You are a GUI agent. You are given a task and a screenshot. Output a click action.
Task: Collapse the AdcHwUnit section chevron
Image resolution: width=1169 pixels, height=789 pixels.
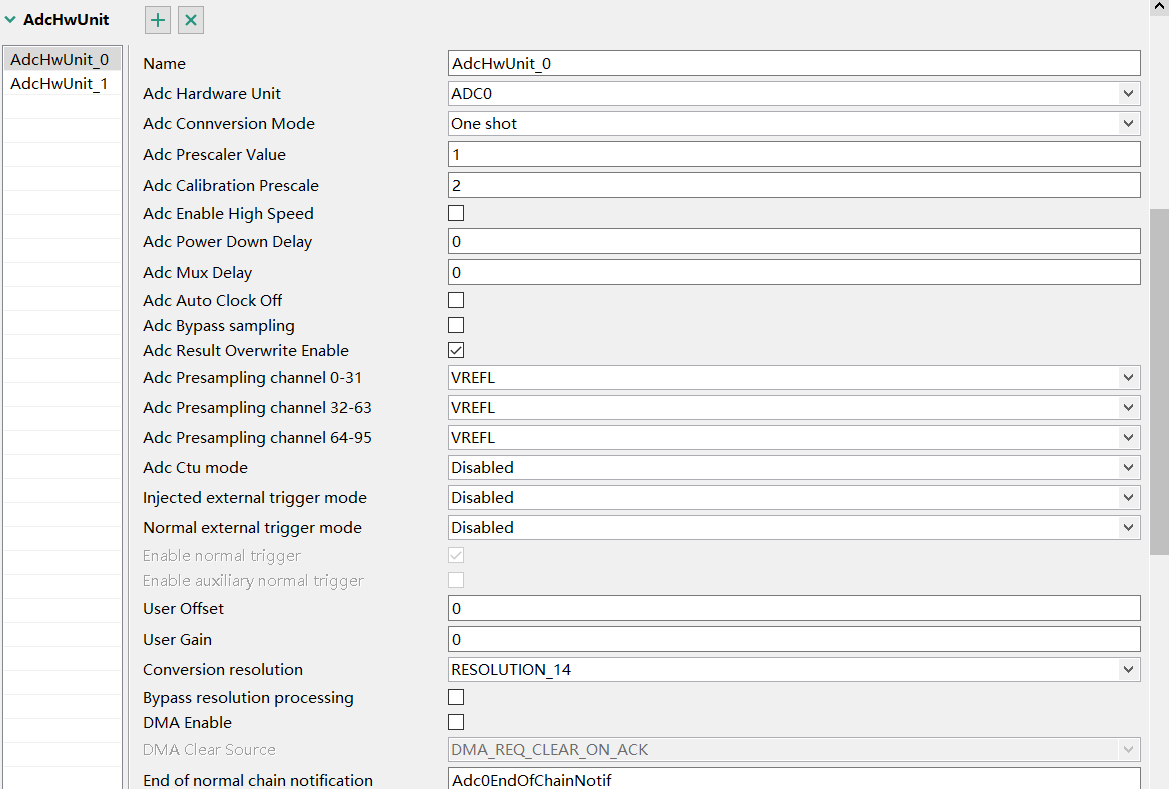click(10, 18)
